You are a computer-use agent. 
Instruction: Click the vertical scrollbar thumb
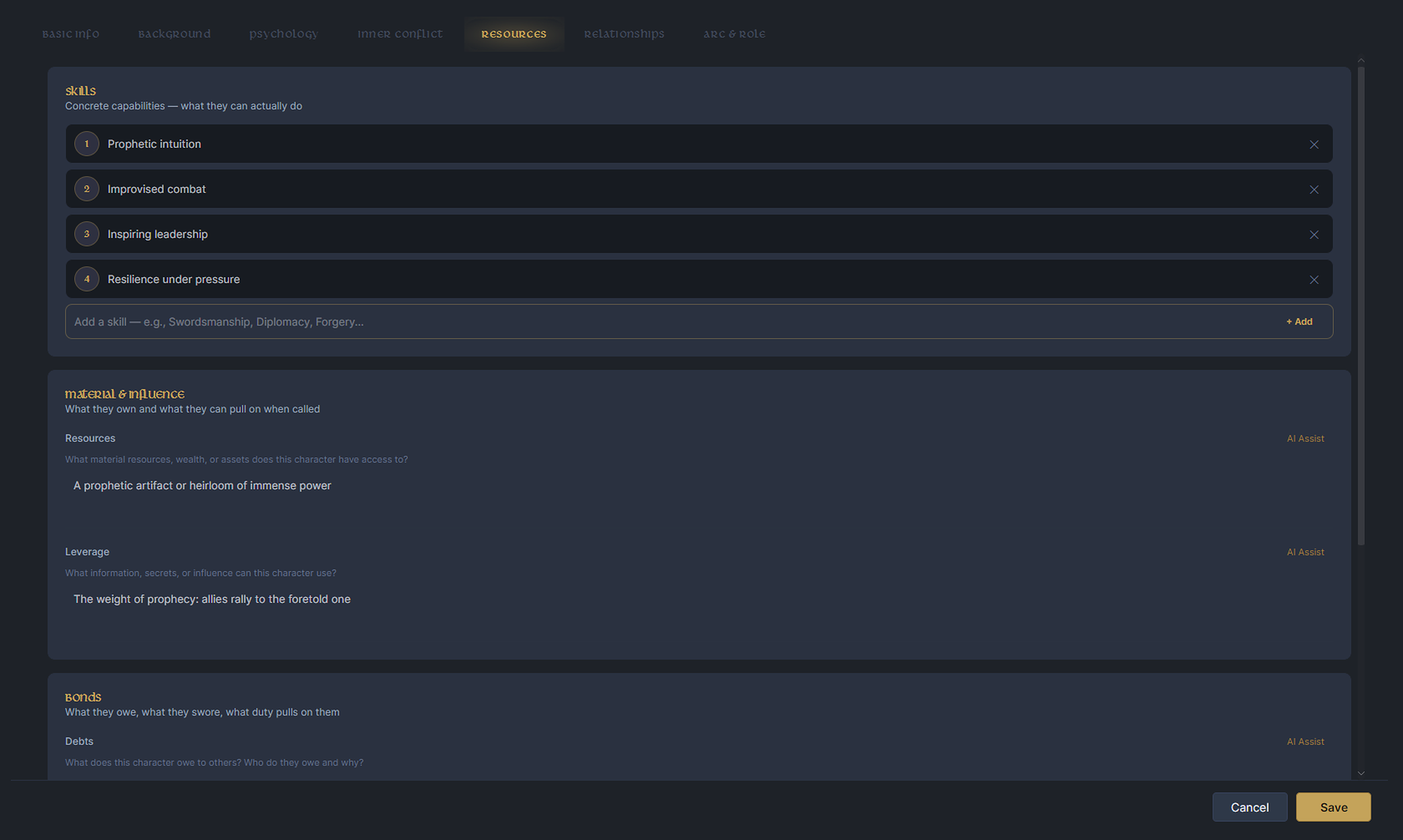pyautogui.click(x=1361, y=306)
